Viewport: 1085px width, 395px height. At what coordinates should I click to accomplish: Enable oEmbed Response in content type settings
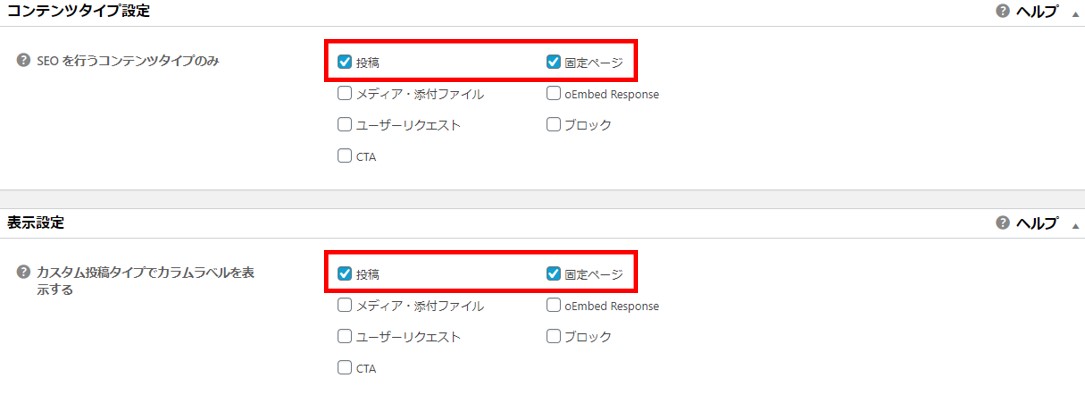tap(553, 93)
